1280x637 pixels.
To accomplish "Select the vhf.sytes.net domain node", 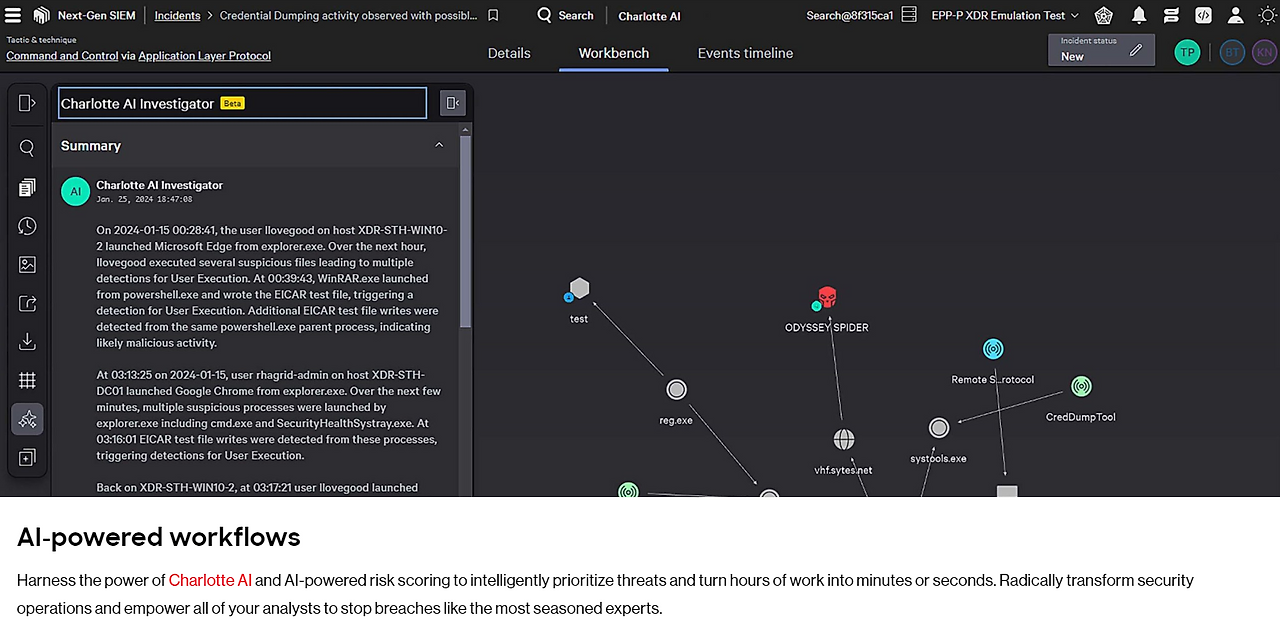I will 844,440.
